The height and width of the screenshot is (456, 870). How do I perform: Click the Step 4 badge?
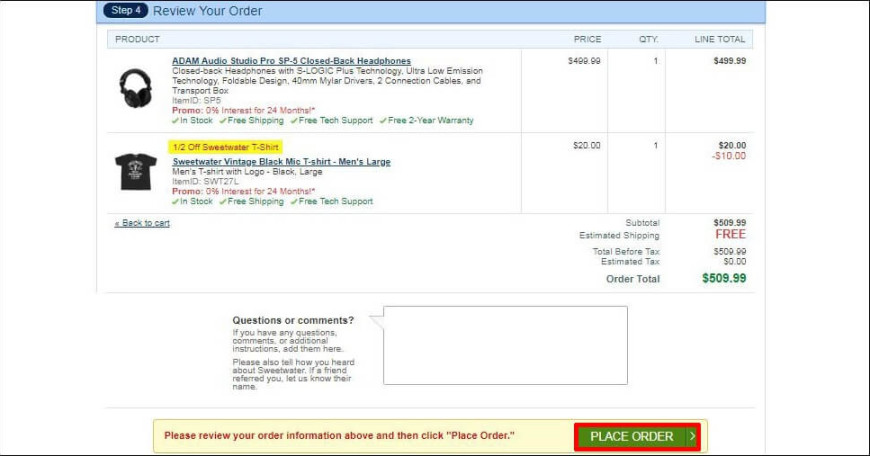click(x=126, y=11)
